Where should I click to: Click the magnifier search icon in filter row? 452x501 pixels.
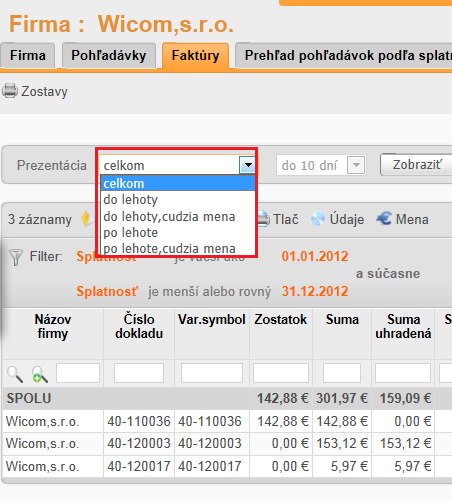point(15,374)
